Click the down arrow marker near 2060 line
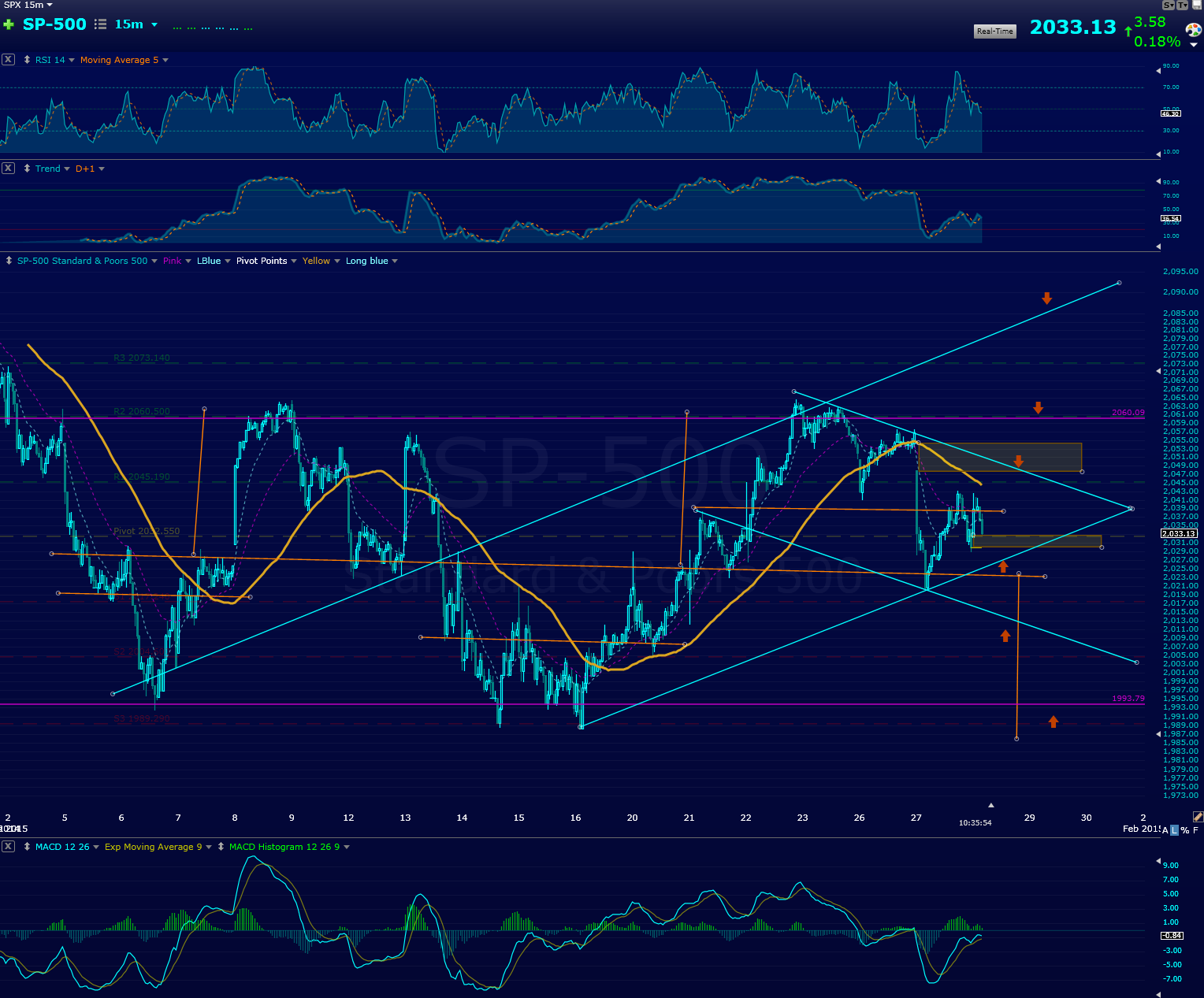 point(1039,407)
